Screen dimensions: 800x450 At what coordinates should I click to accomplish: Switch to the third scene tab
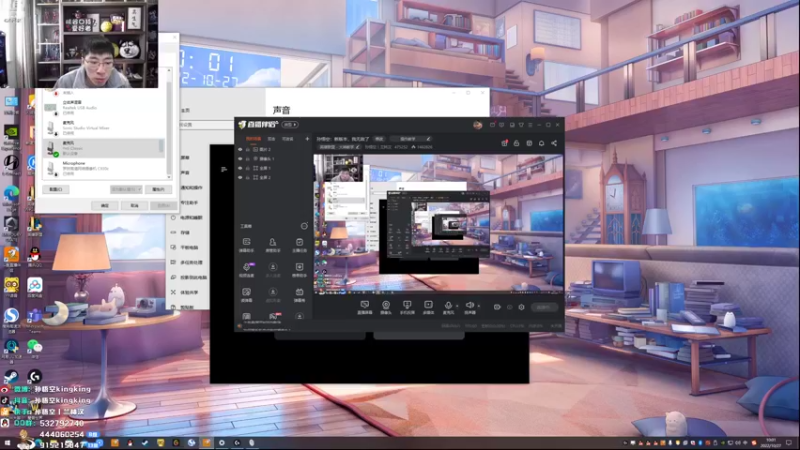tap(288, 139)
